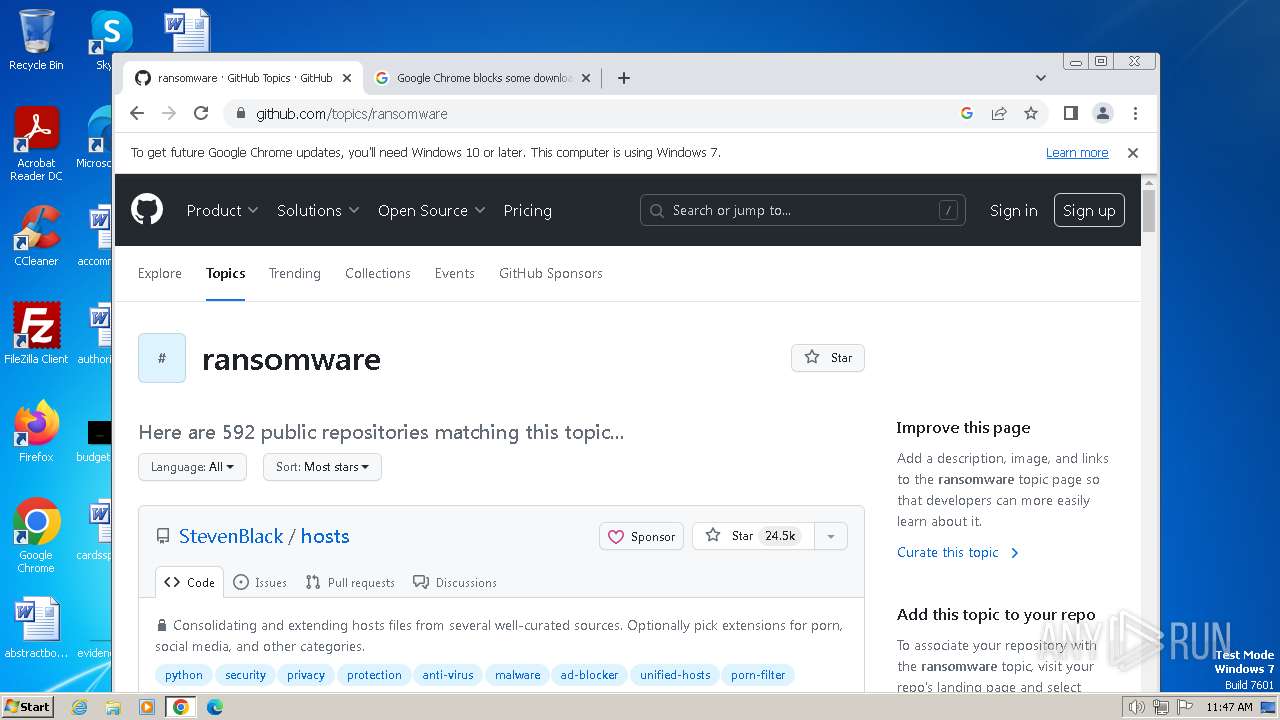Open the StevenBlack user link
Screen dimensions: 1280x720
231,536
